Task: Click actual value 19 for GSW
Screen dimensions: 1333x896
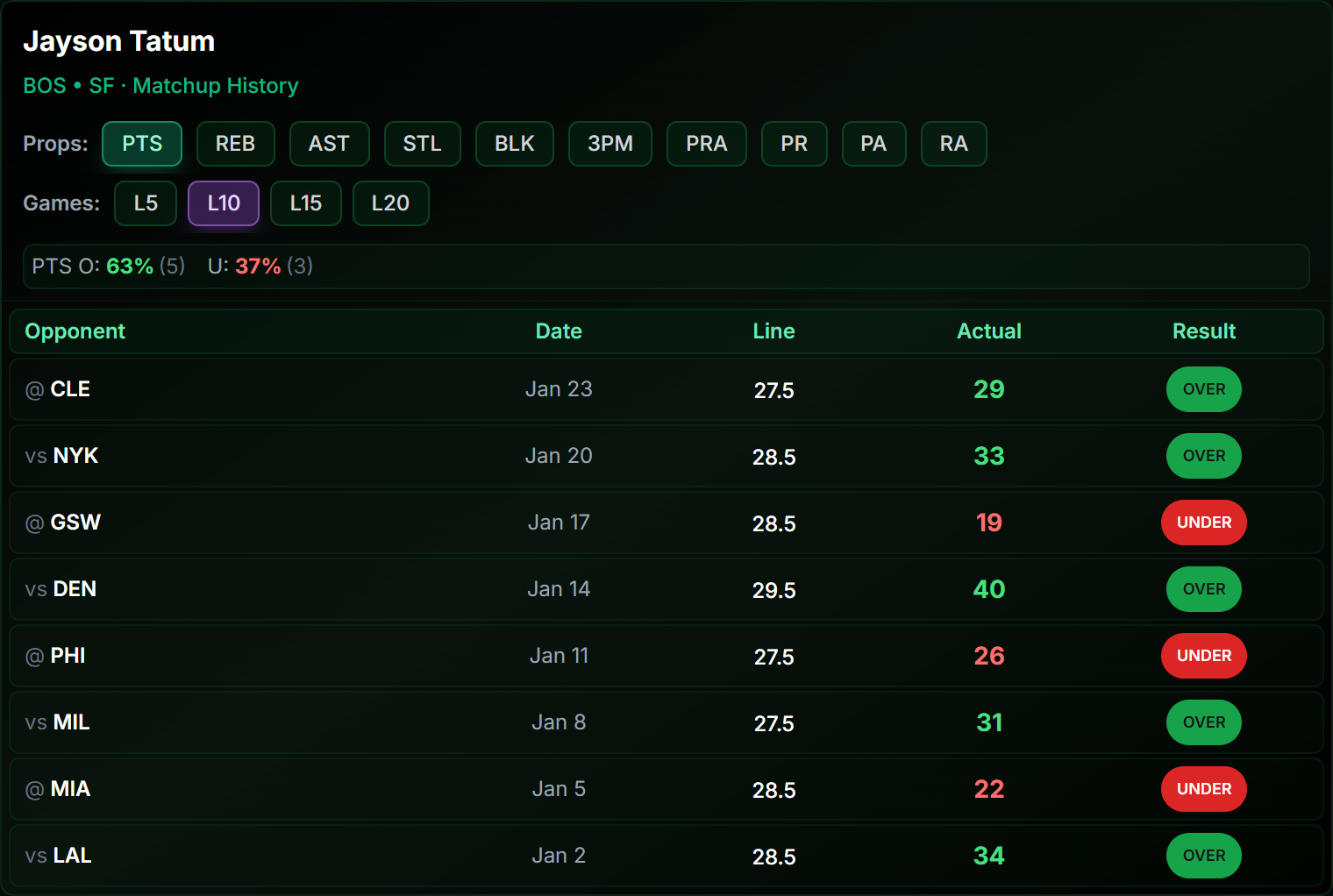Action: (988, 523)
